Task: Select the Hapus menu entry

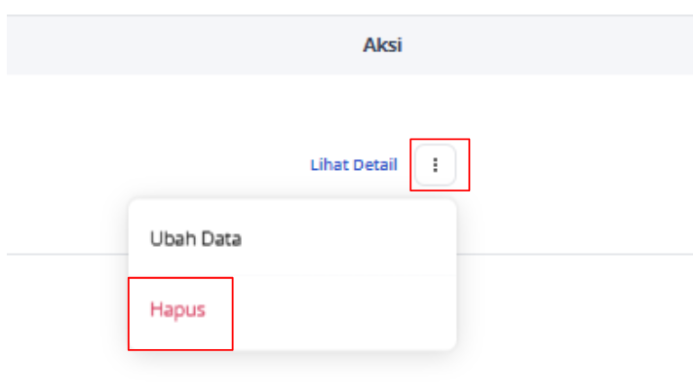Action: (292, 310)
